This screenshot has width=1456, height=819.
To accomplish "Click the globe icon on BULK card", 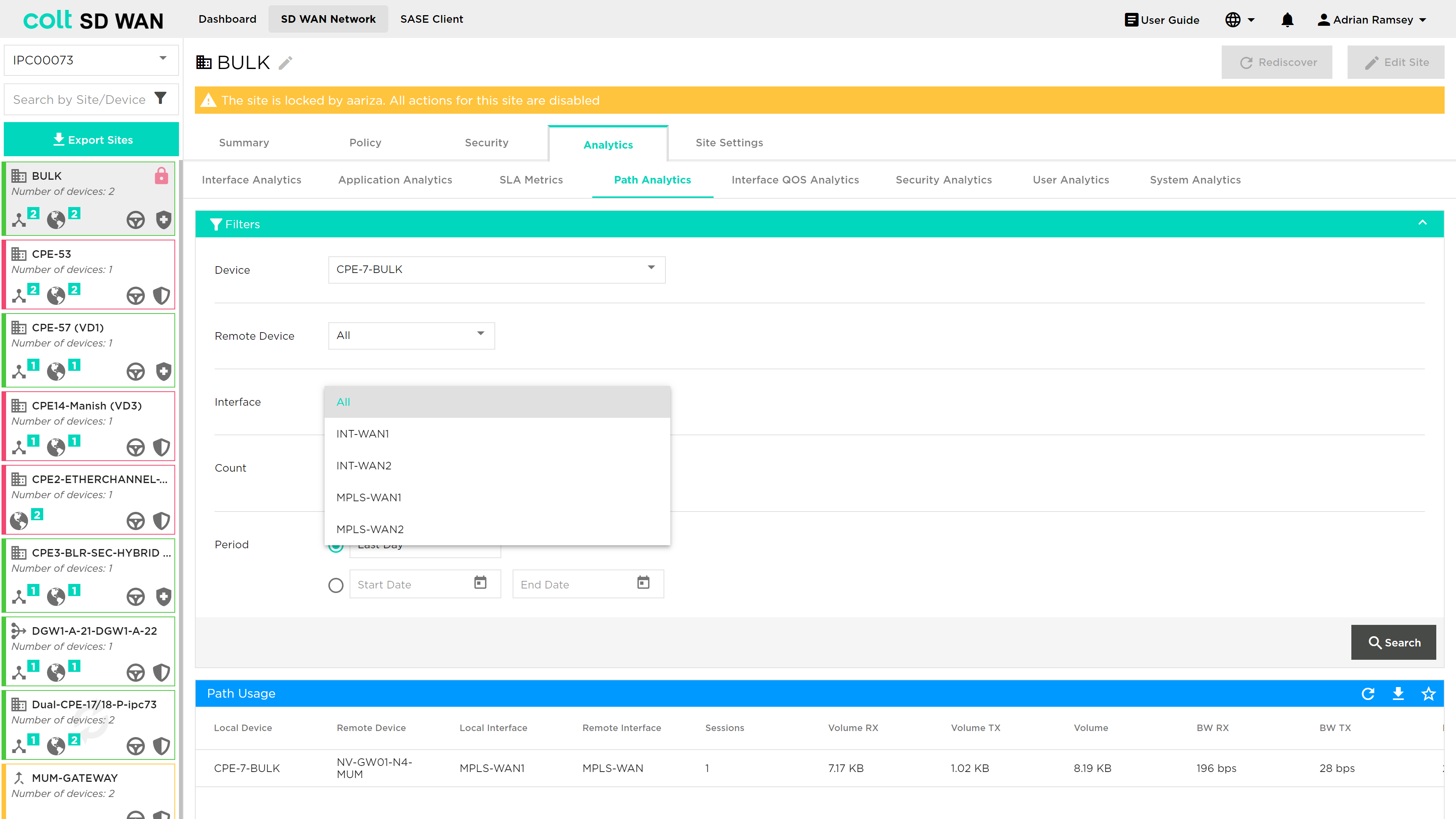I will 56,219.
